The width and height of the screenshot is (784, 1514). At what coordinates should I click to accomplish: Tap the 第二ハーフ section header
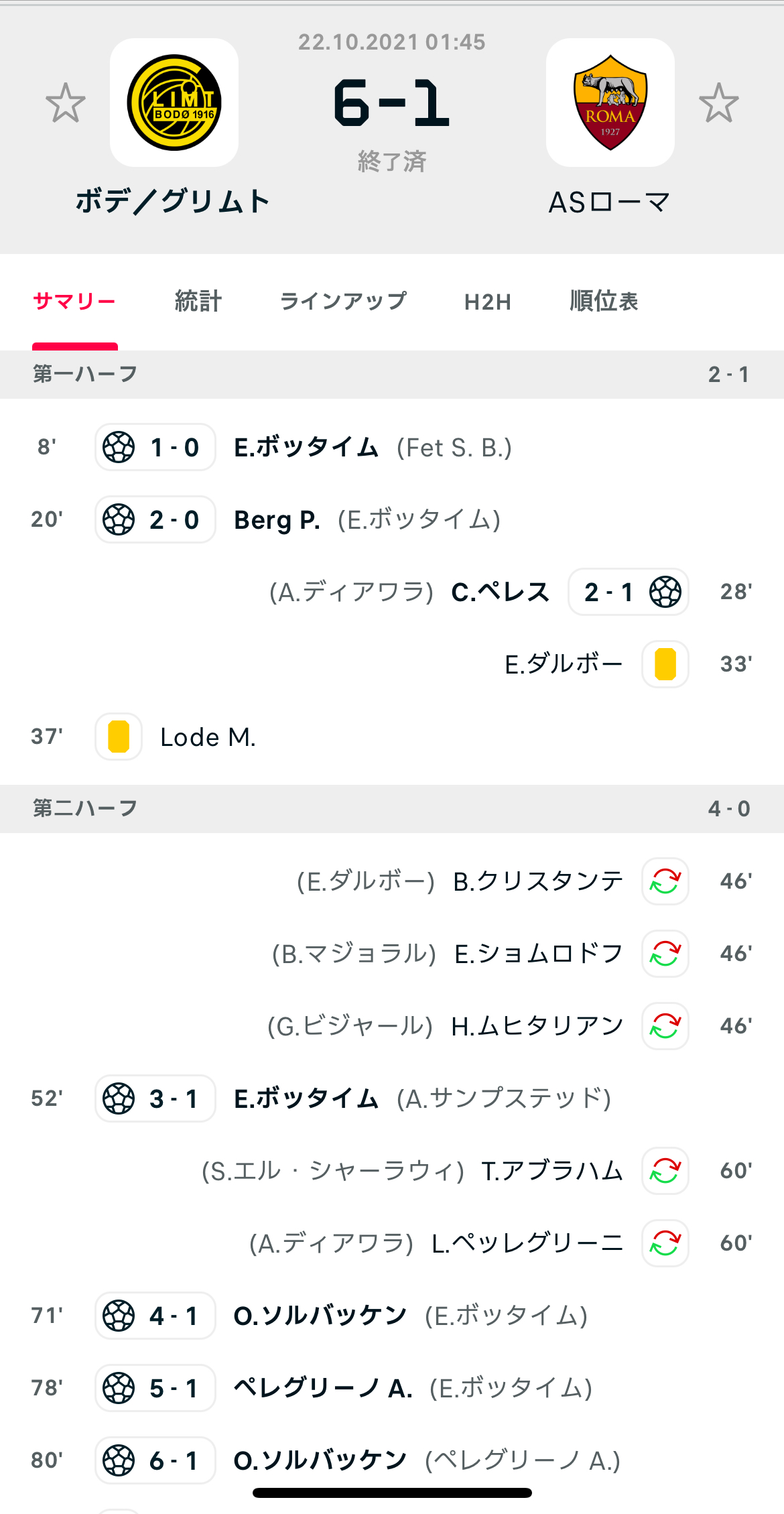(x=85, y=808)
